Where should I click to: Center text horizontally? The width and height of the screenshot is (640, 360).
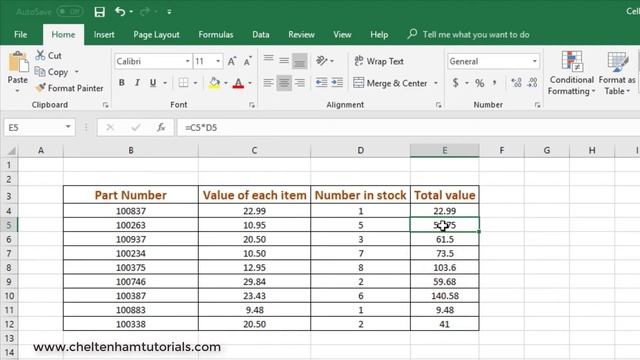[284, 83]
